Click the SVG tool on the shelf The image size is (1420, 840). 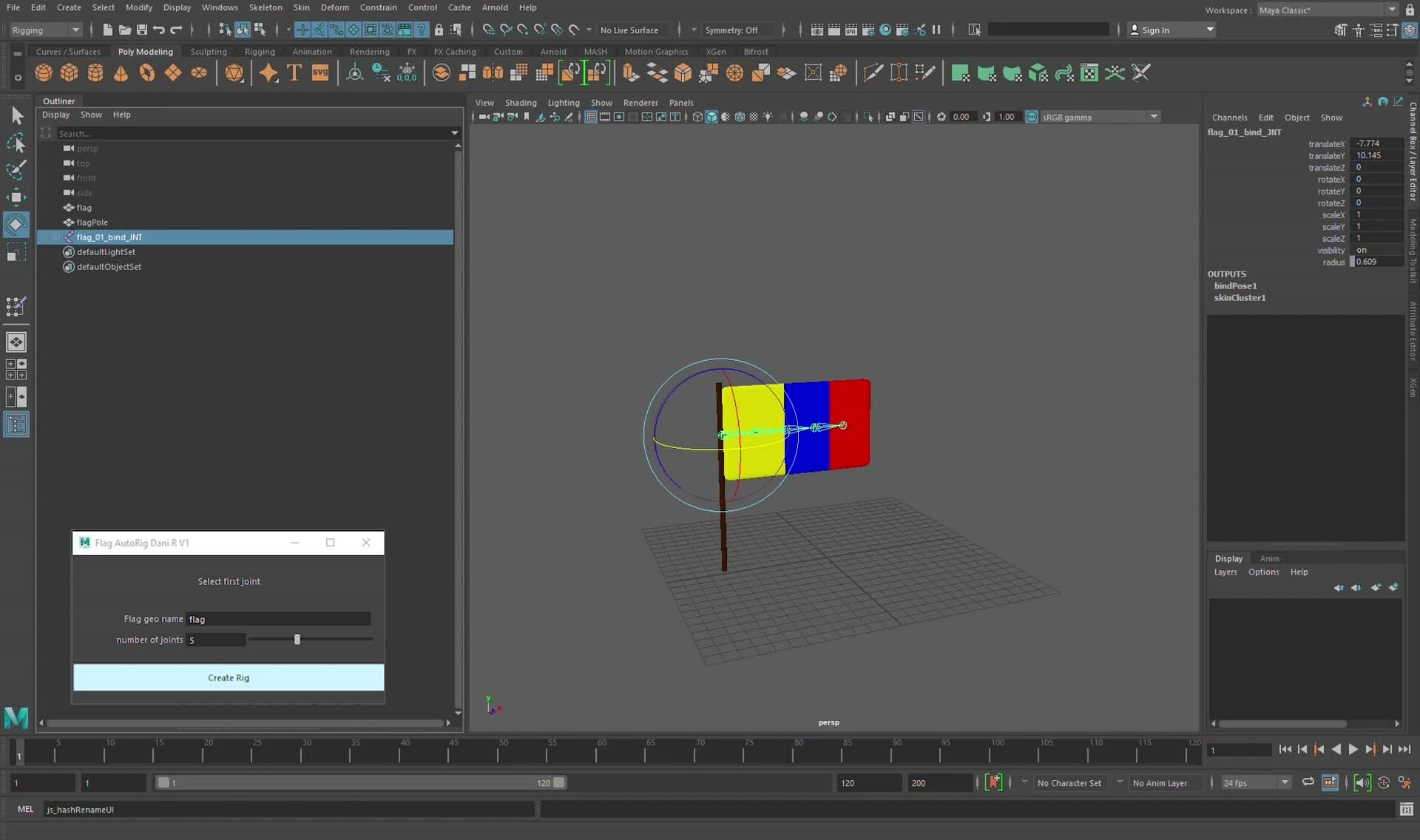click(320, 72)
